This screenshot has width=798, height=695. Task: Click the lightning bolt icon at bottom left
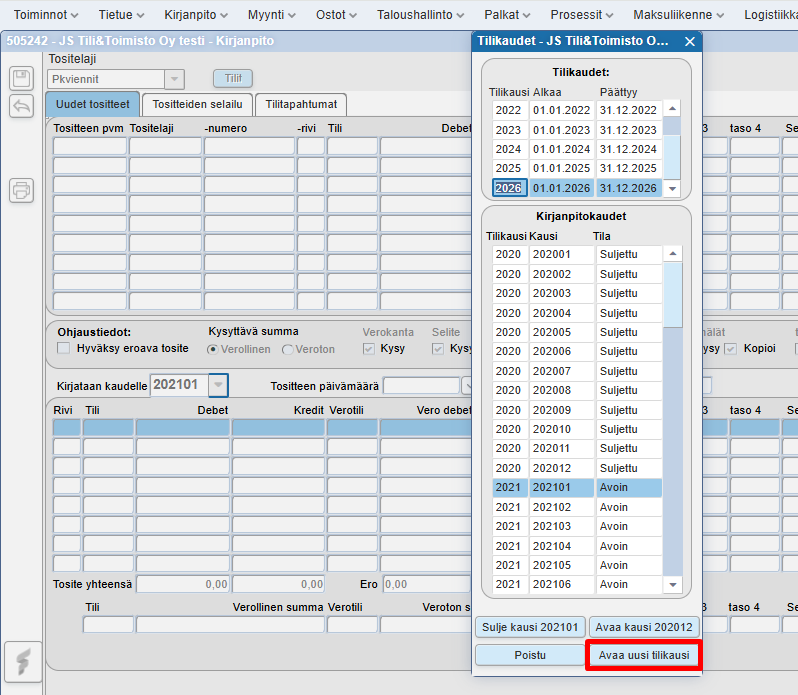pos(23,662)
